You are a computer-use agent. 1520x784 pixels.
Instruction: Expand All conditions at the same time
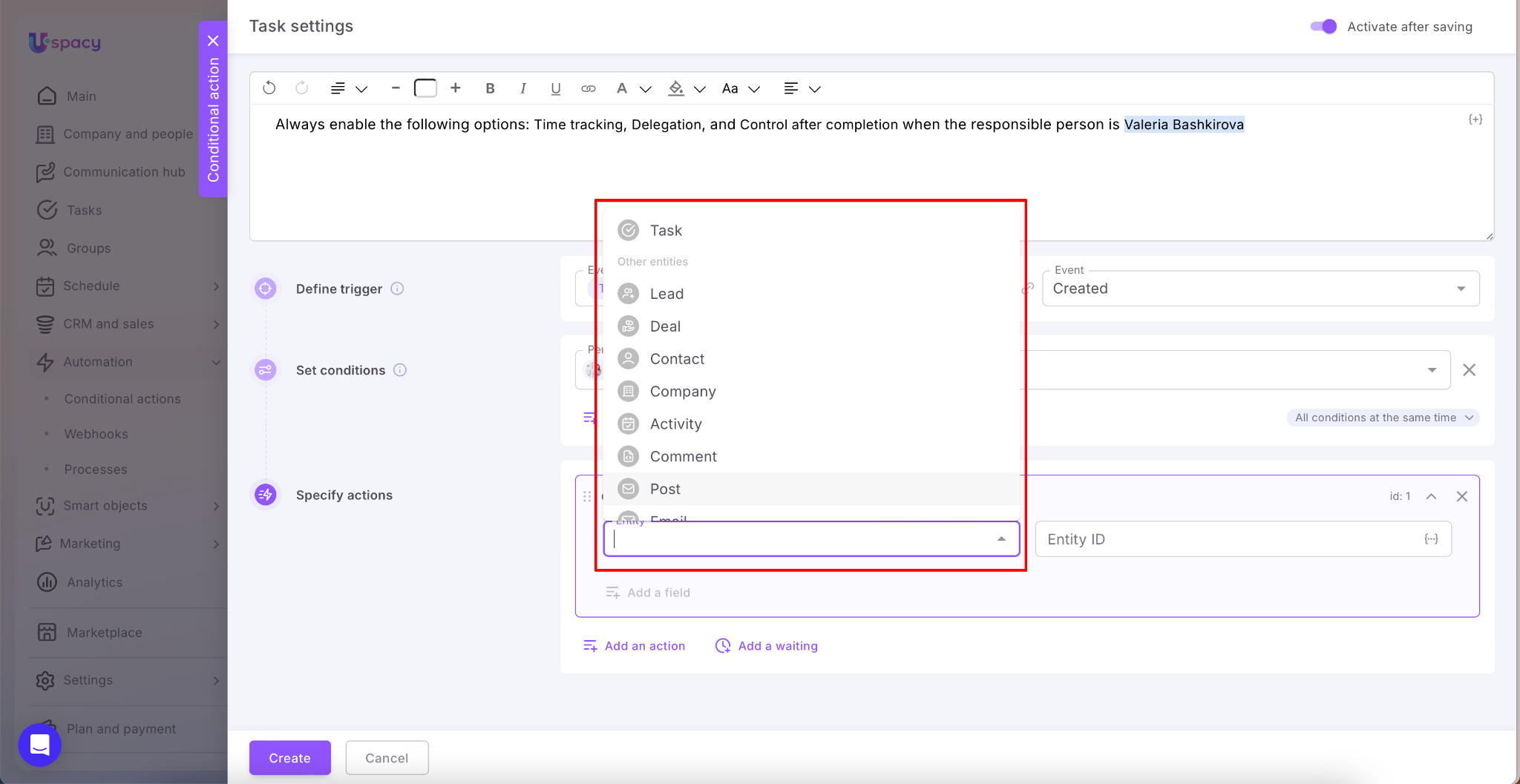(1383, 418)
